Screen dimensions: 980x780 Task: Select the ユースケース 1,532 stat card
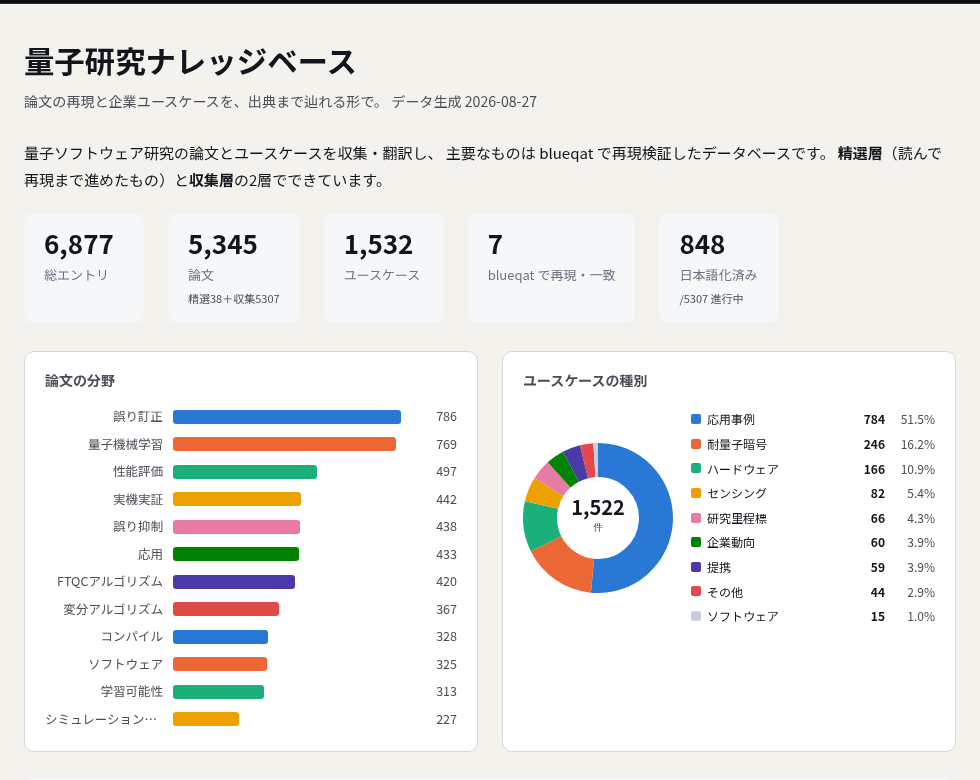point(384,268)
